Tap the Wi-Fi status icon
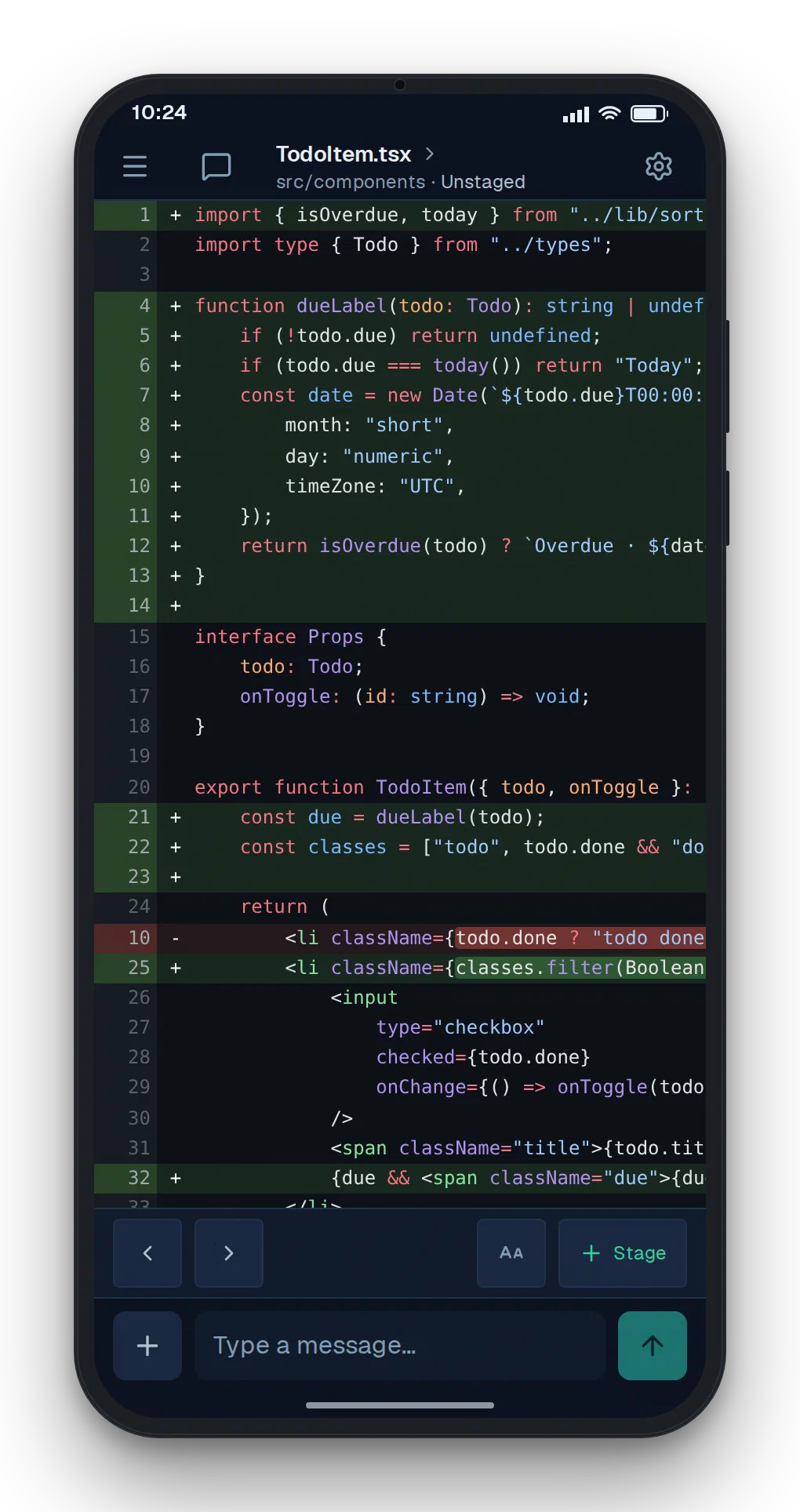 (609, 114)
